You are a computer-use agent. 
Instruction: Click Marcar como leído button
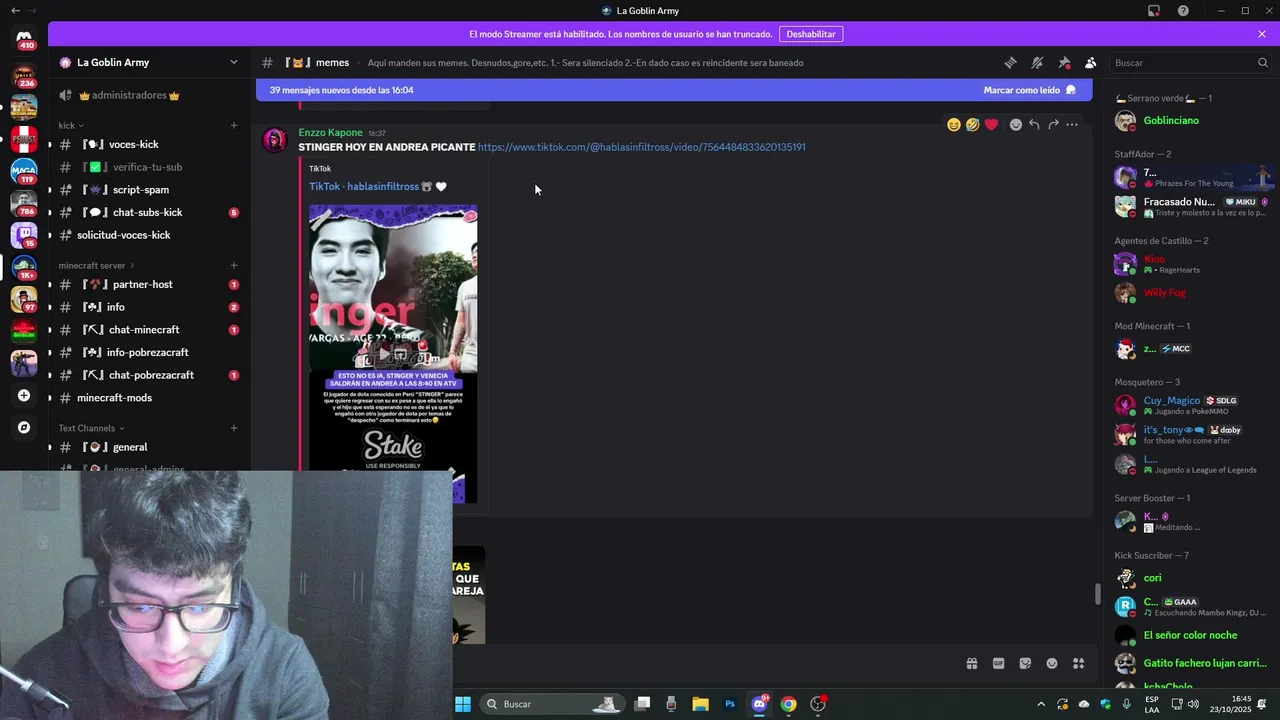[1030, 90]
